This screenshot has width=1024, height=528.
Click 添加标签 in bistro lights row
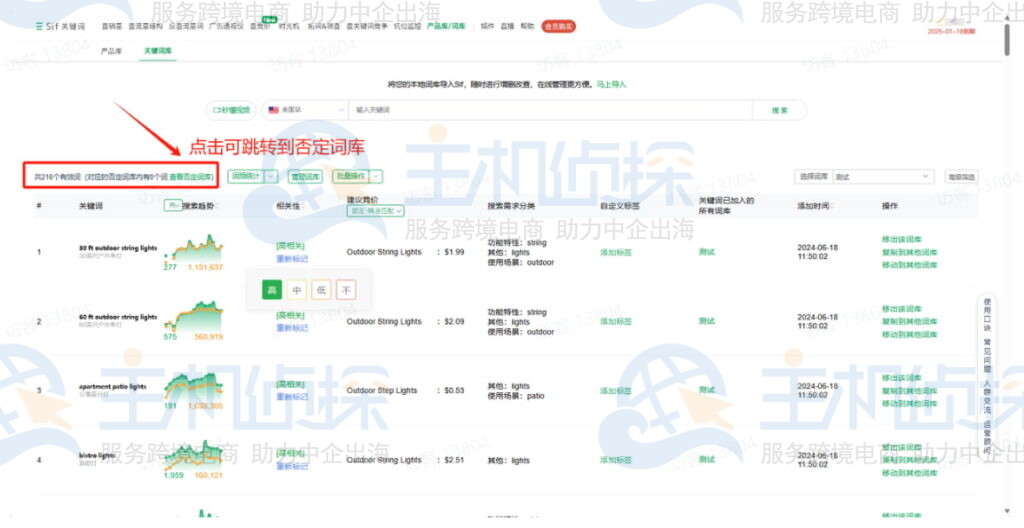pos(616,460)
